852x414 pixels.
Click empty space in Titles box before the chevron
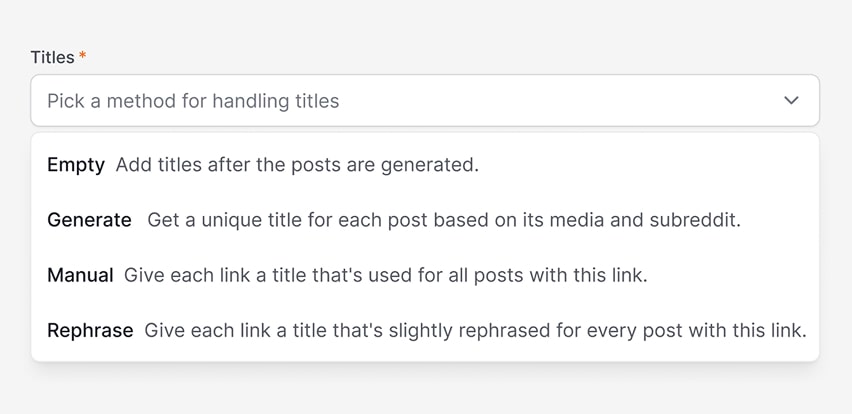[x=560, y=101]
